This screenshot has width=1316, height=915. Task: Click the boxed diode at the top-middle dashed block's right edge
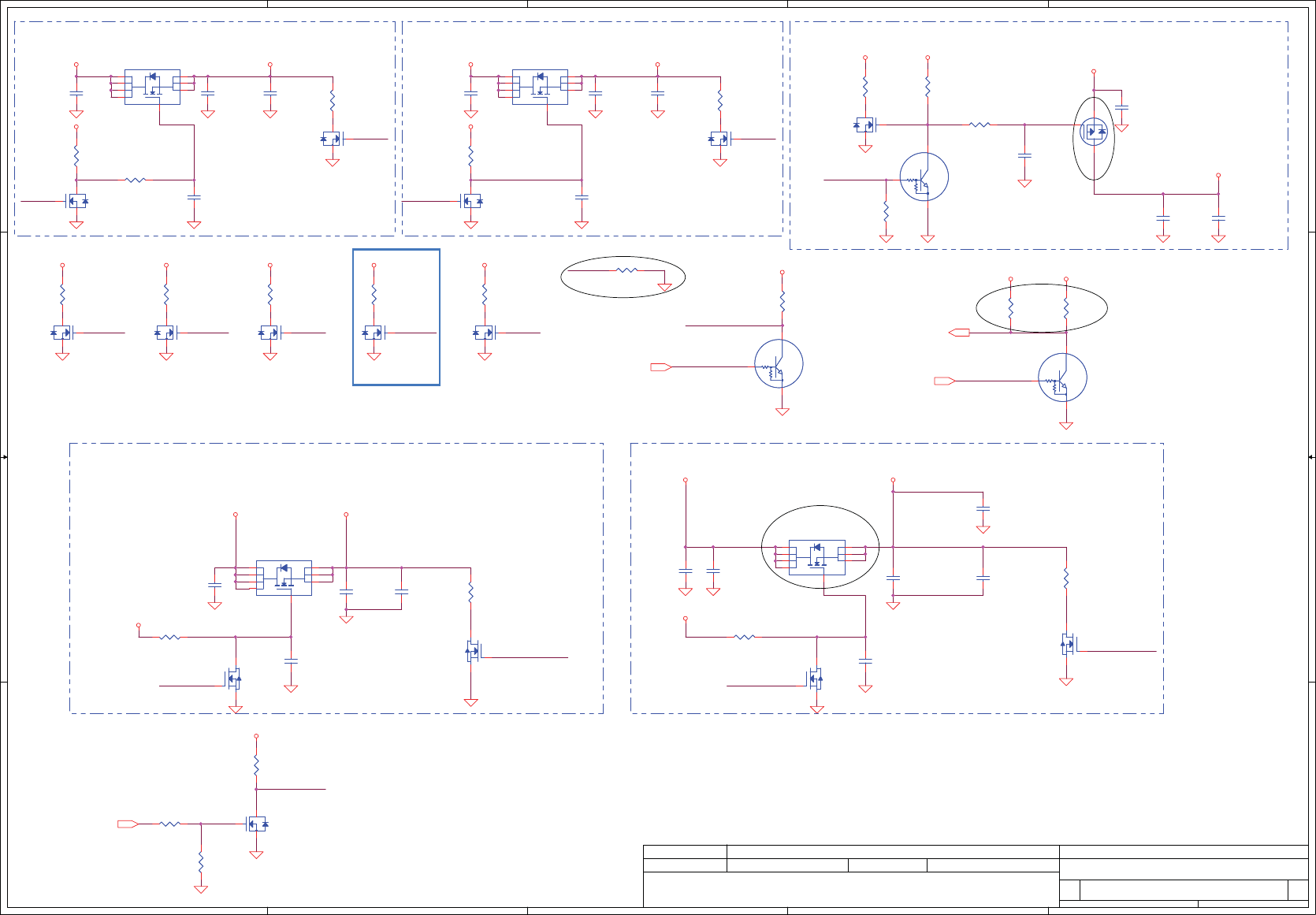point(719,139)
